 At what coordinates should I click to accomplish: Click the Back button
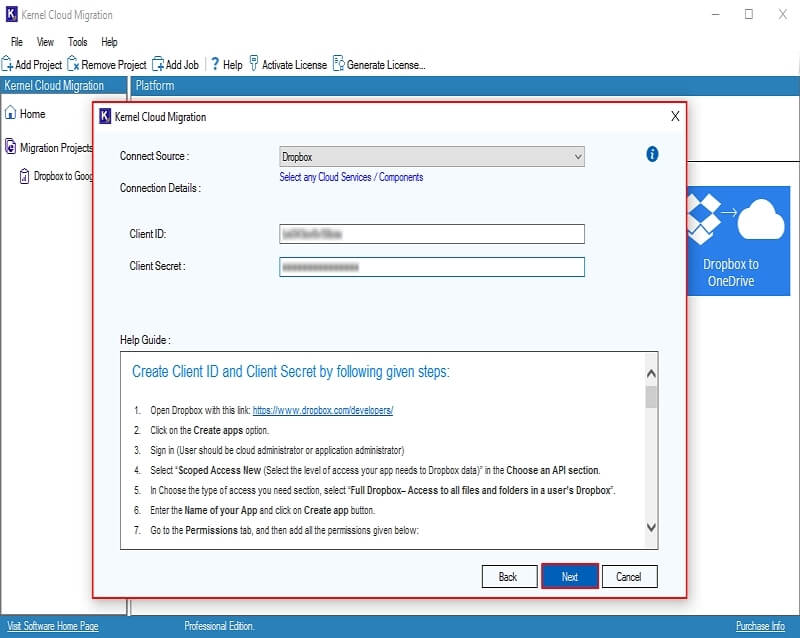[509, 576]
